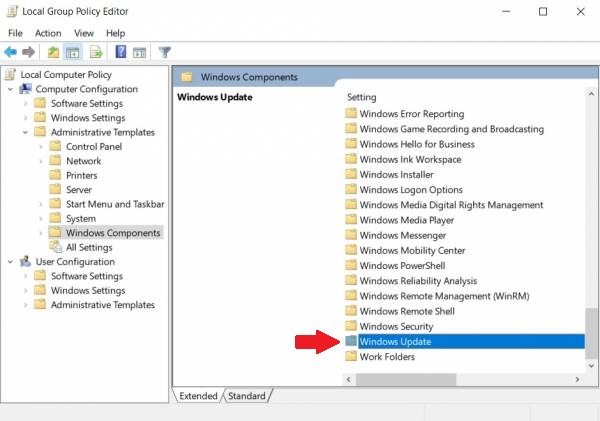Open the Help menu

point(116,33)
